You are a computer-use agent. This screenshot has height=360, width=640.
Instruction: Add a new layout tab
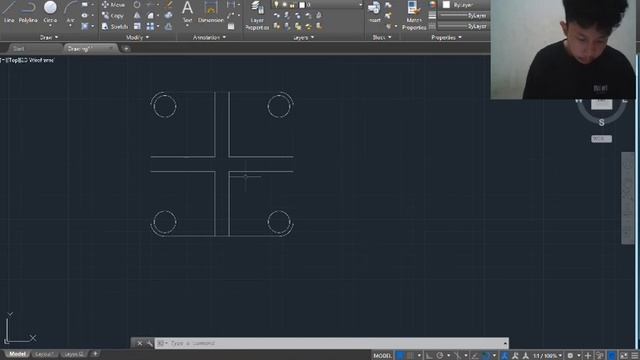pyautogui.click(x=95, y=353)
